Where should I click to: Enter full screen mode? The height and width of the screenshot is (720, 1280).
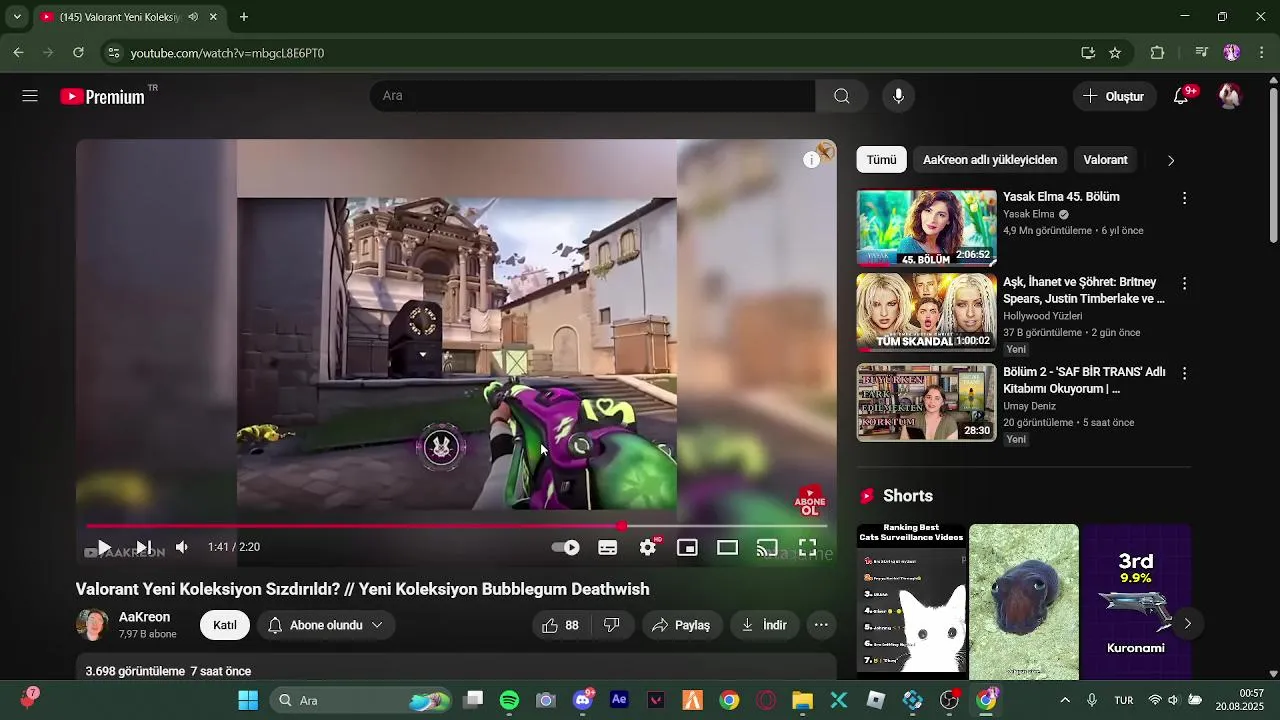(807, 547)
